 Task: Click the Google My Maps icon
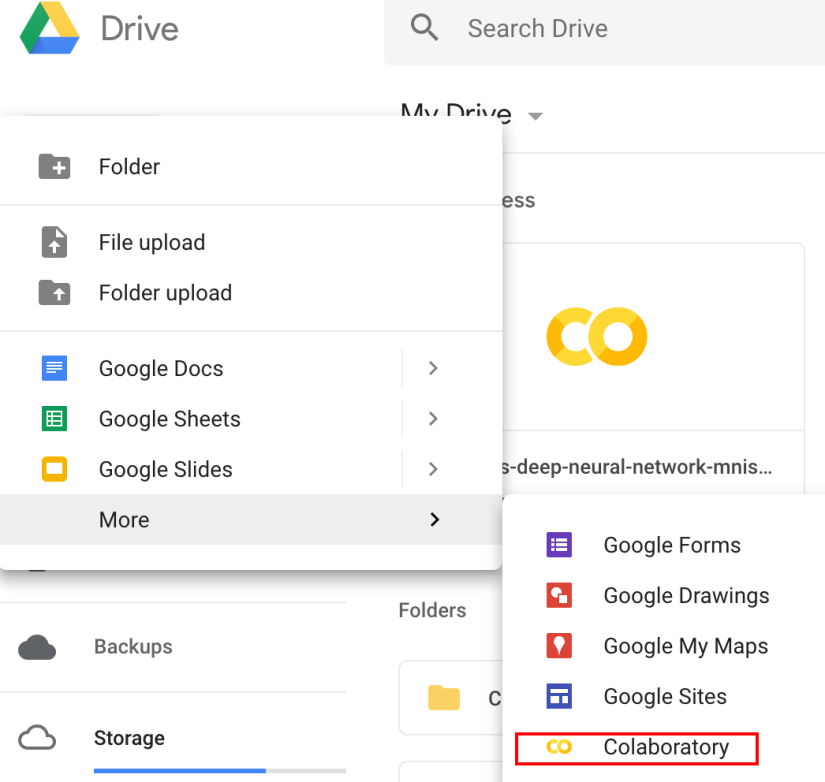click(559, 646)
